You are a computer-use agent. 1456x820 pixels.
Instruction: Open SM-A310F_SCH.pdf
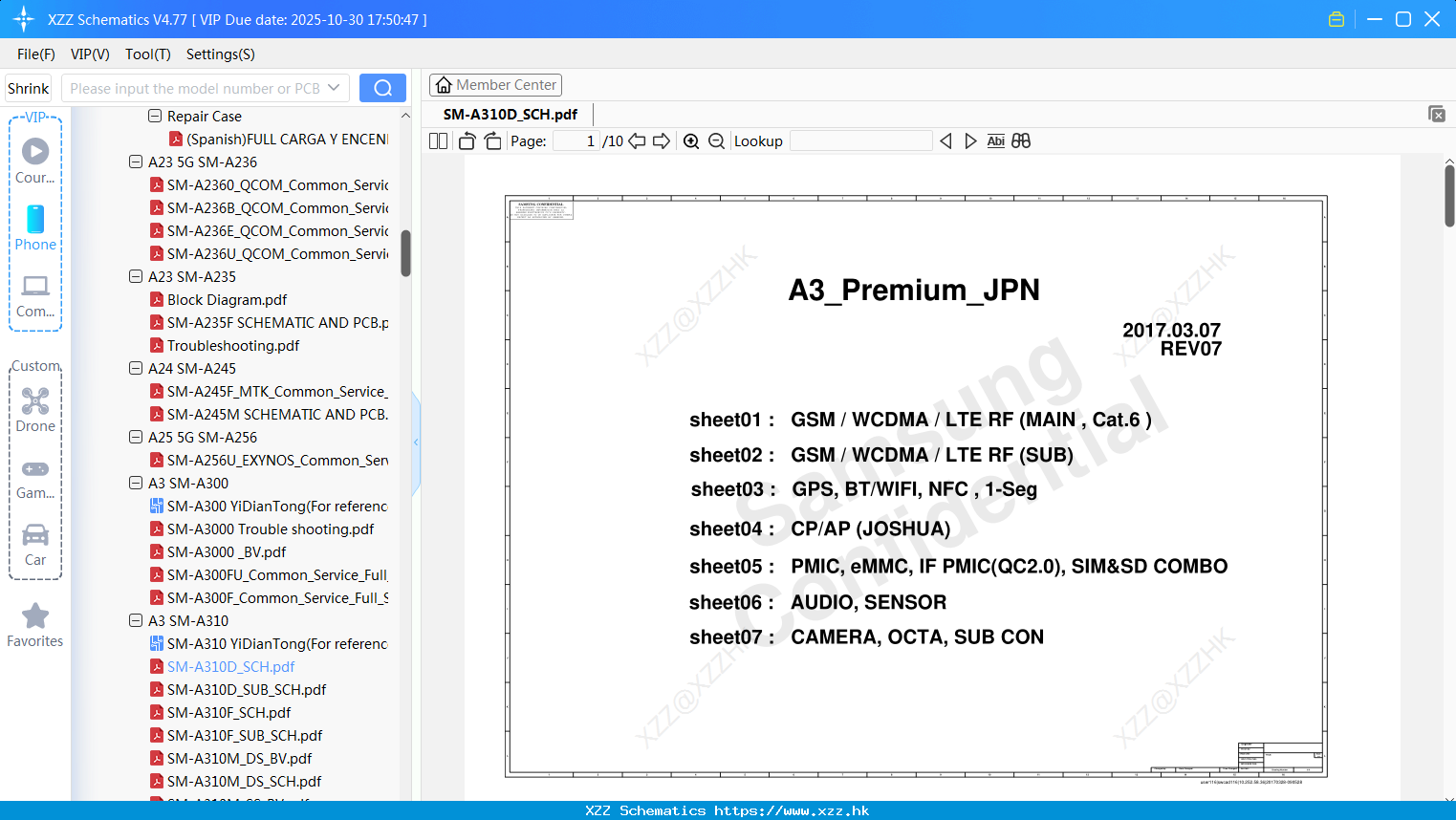tap(221, 712)
